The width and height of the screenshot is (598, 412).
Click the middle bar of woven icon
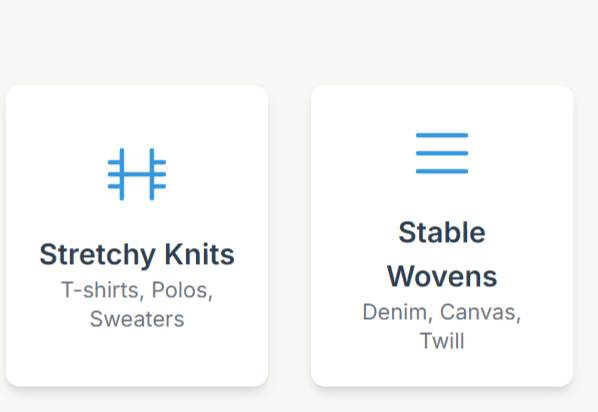(442, 153)
